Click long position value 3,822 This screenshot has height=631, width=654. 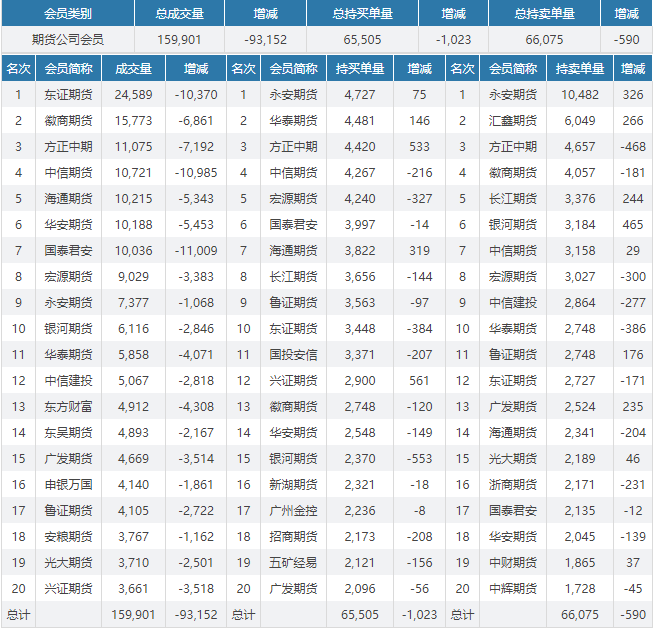pos(360,251)
